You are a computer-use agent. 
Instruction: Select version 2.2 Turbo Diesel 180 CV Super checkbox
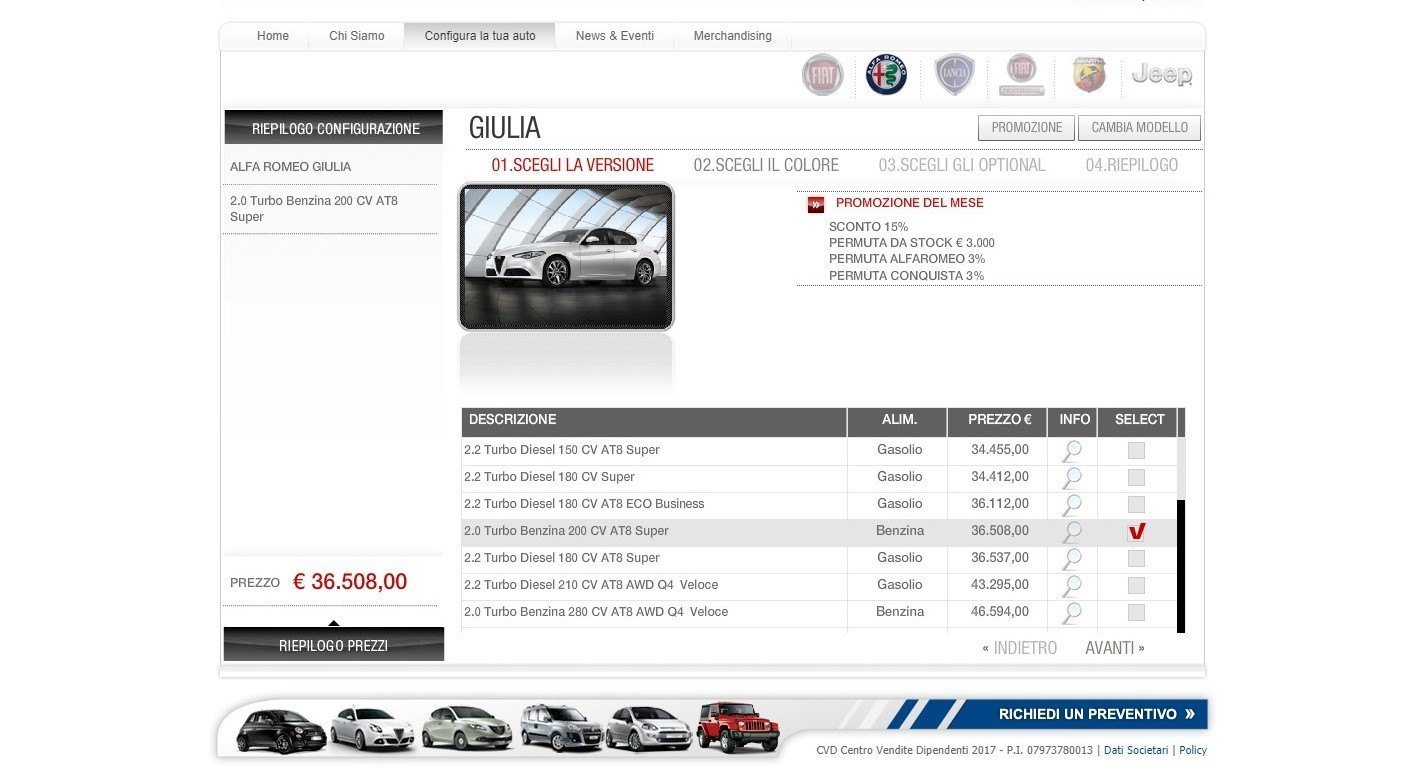point(1136,478)
